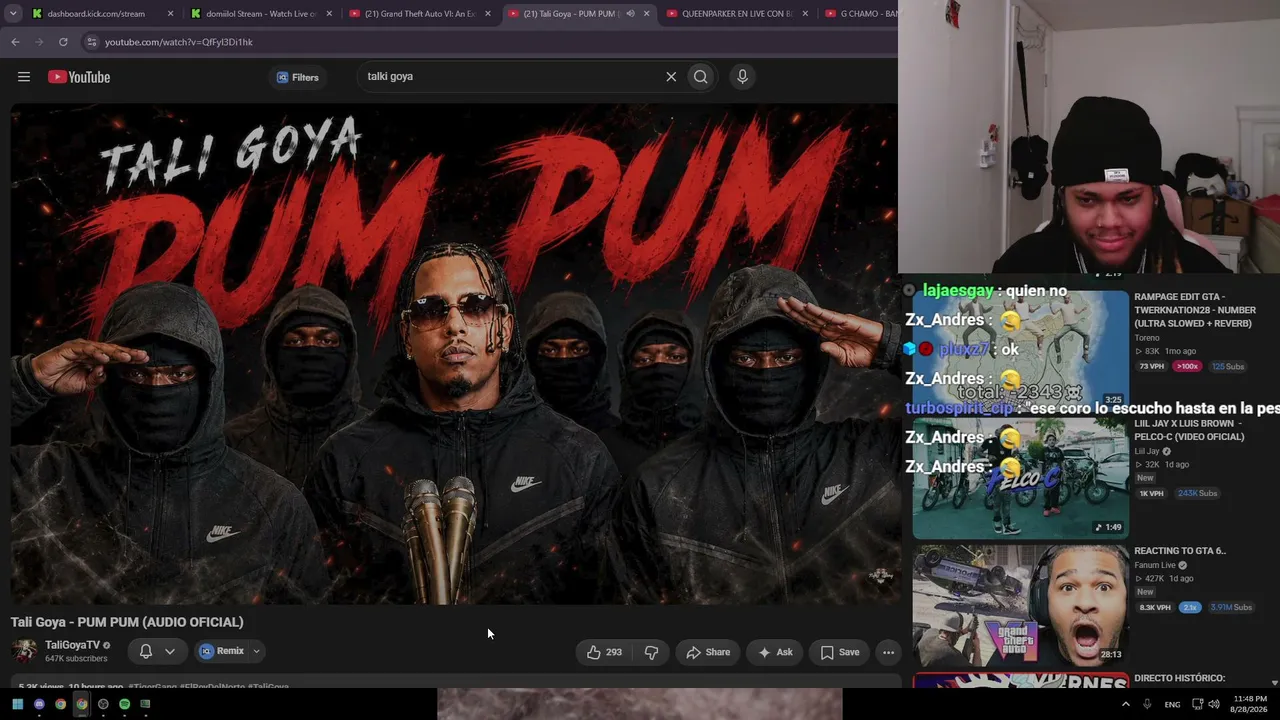Dislike the PUM PUM video

click(x=651, y=652)
